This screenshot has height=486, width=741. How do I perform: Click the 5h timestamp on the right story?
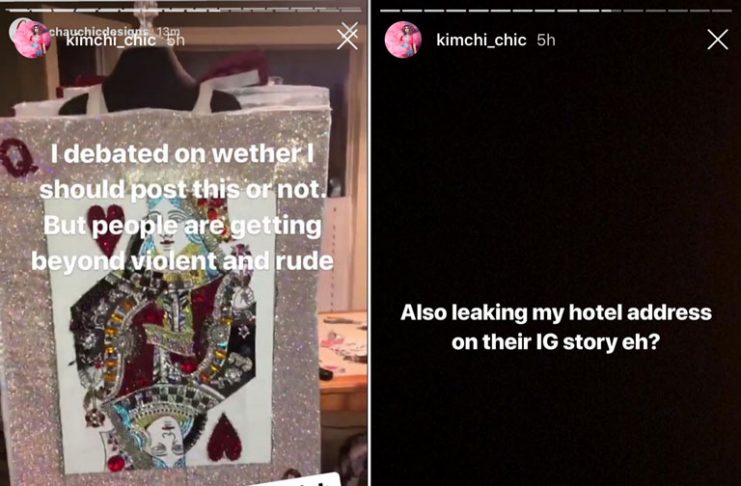tap(546, 40)
